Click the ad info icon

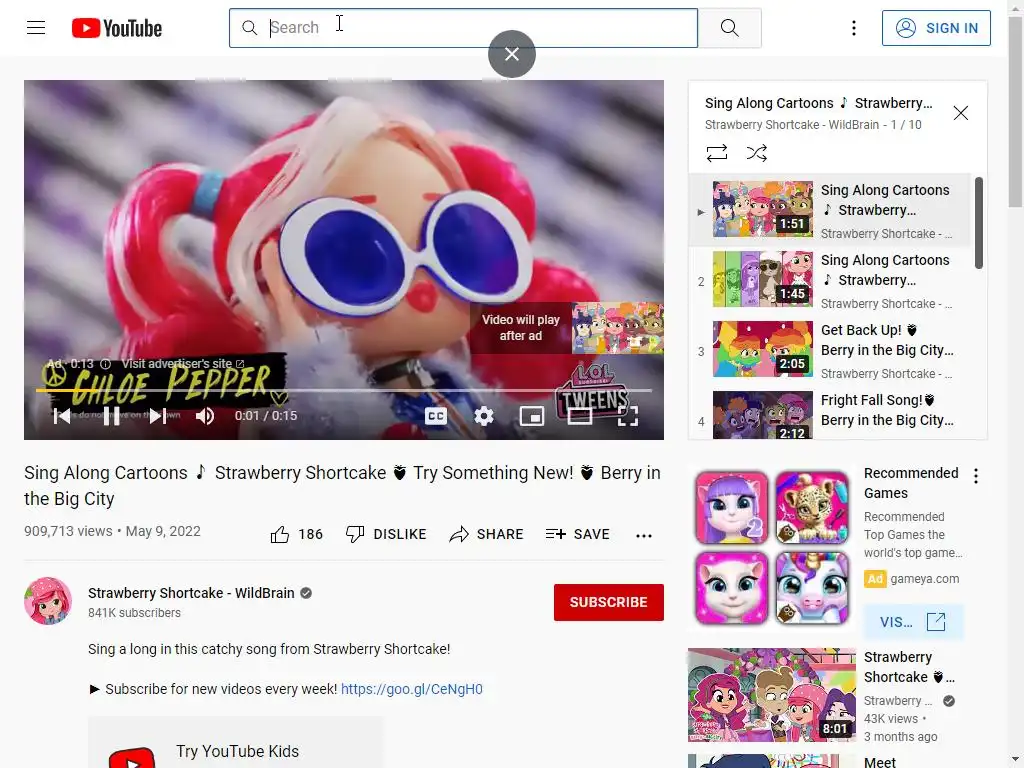[105, 364]
